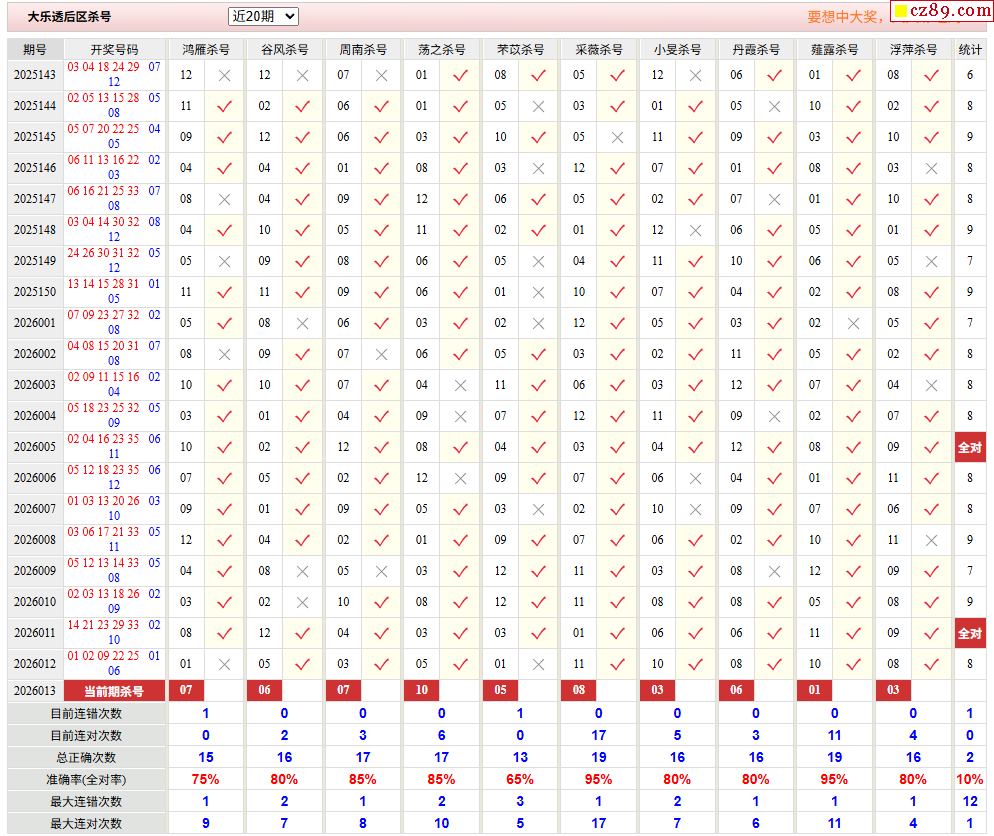Click the X mark for 荡之杀号 in row 2026003
994x836 pixels.
[x=460, y=385]
